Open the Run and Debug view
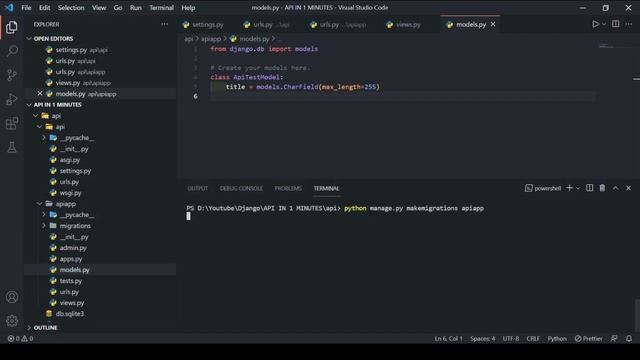This screenshot has height=360, width=640. click(12, 99)
